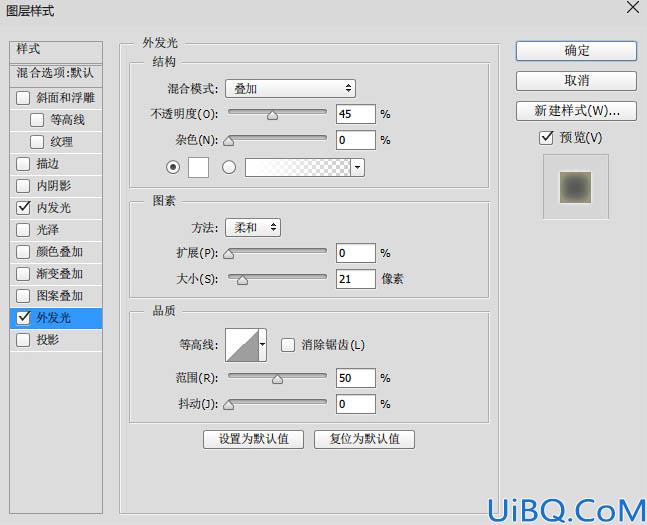This screenshot has width=647, height=525.
Task: Uncheck the 外发光 checkbox
Action: 23,317
